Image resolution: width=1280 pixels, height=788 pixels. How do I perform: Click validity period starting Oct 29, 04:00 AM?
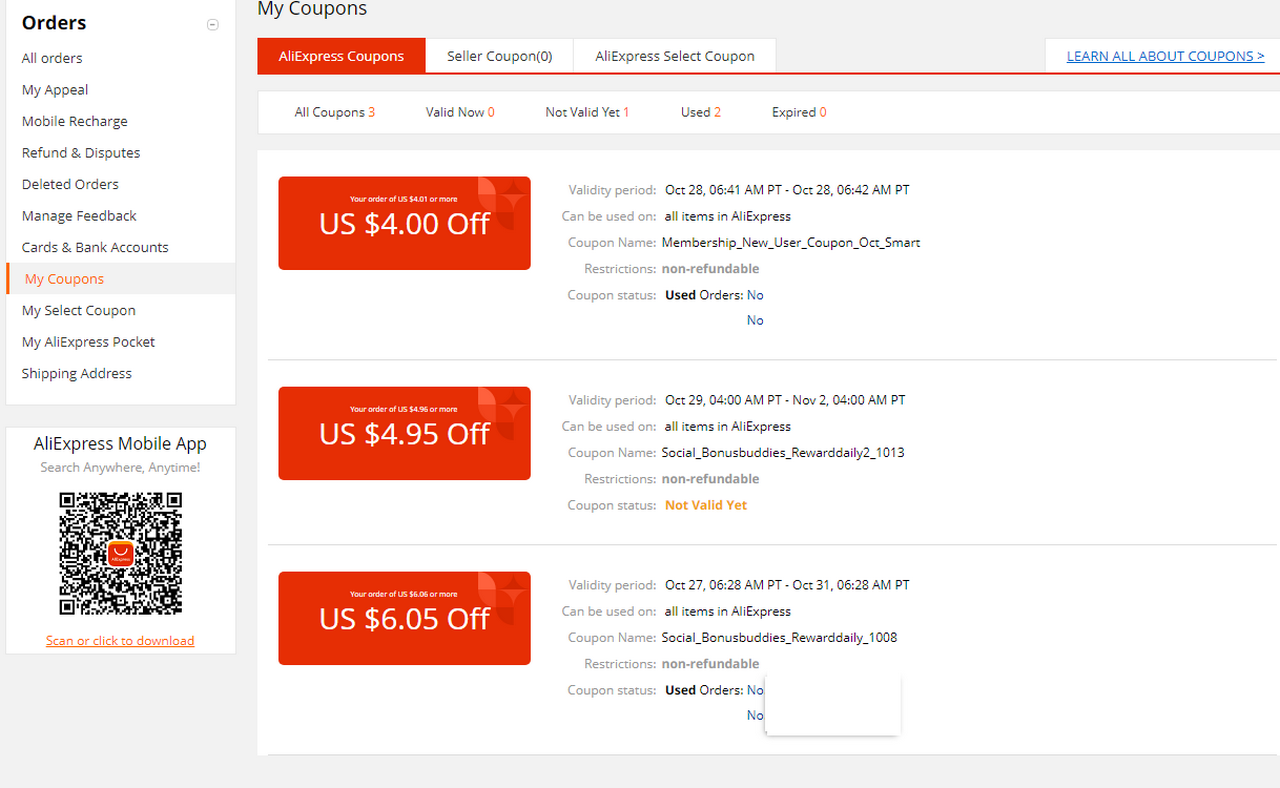tap(785, 400)
